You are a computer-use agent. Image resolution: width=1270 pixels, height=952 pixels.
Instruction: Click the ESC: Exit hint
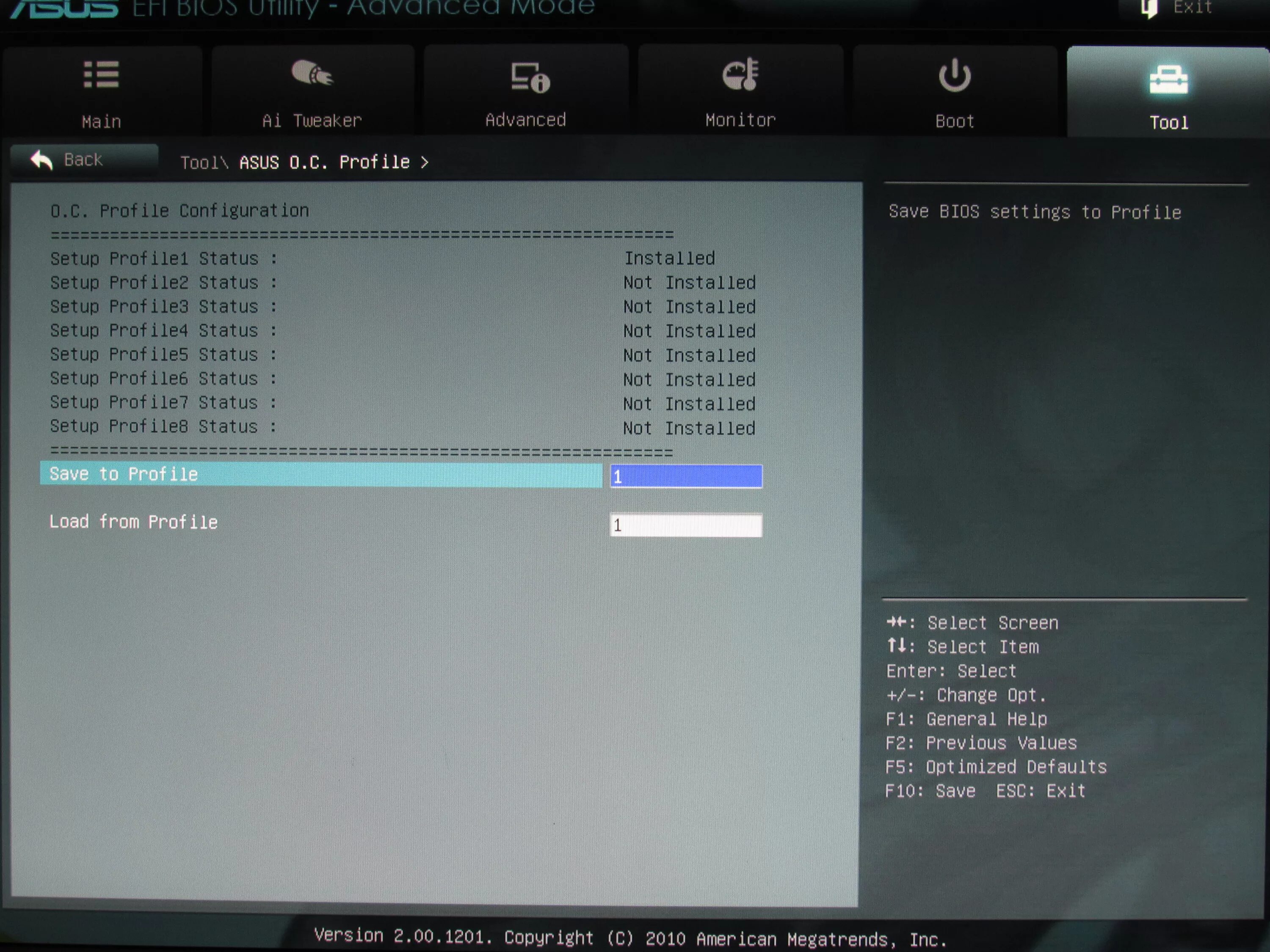tap(1041, 791)
